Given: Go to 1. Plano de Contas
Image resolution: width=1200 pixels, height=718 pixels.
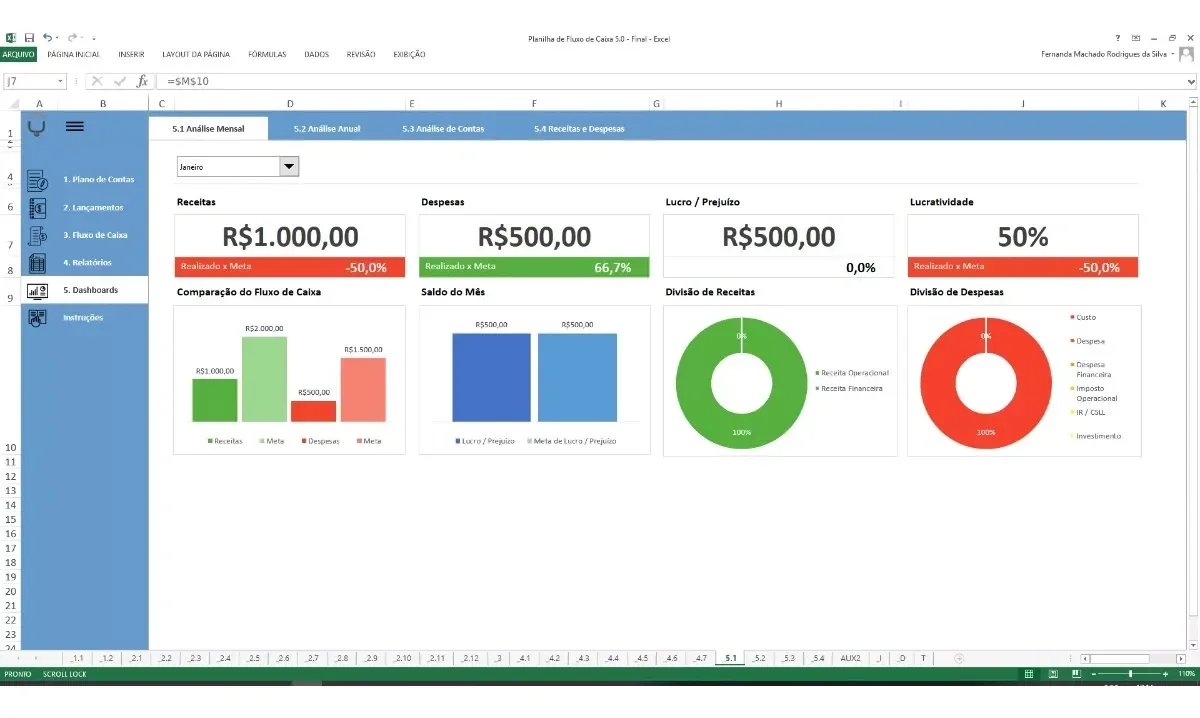Looking at the screenshot, I should click(98, 180).
